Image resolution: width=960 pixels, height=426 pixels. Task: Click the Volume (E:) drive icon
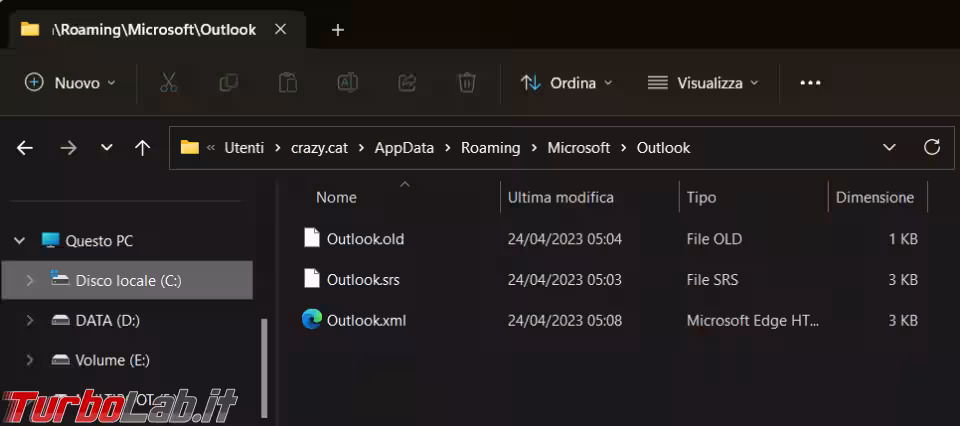(x=60, y=360)
